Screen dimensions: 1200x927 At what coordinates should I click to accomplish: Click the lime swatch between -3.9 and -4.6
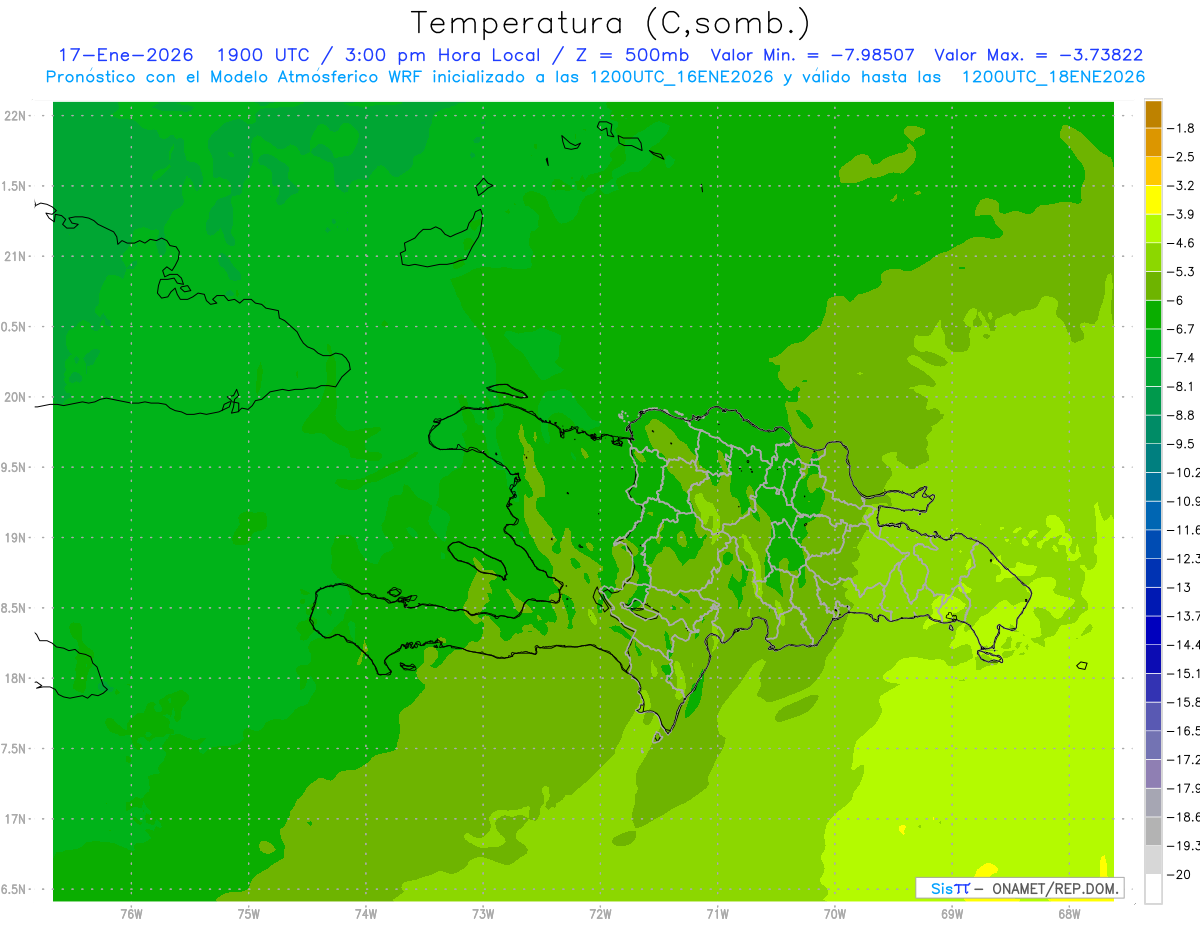coord(1153,229)
